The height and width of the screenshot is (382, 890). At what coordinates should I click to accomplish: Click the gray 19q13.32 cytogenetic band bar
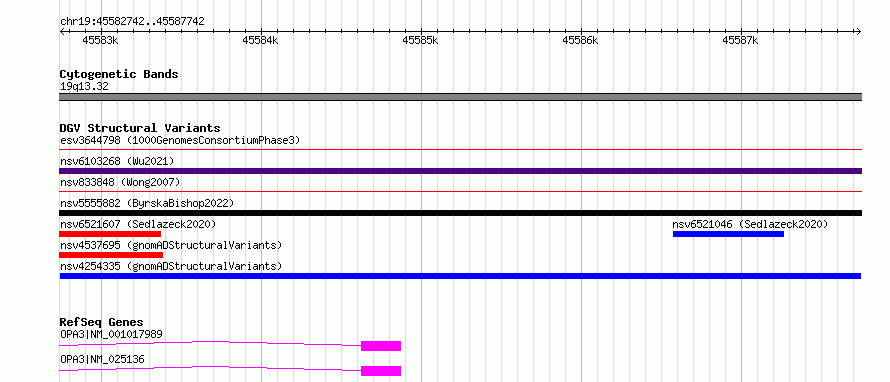click(461, 97)
